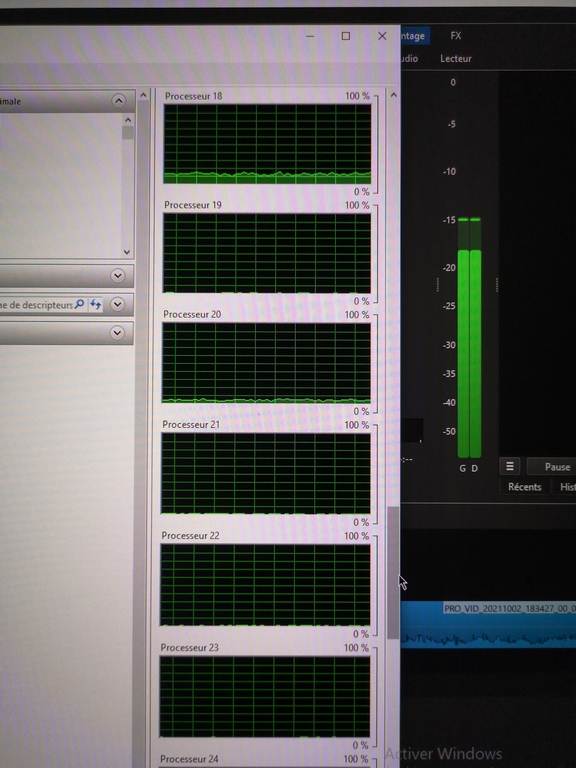Open the FX tab in the video editor
The image size is (576, 768).
pyautogui.click(x=456, y=36)
